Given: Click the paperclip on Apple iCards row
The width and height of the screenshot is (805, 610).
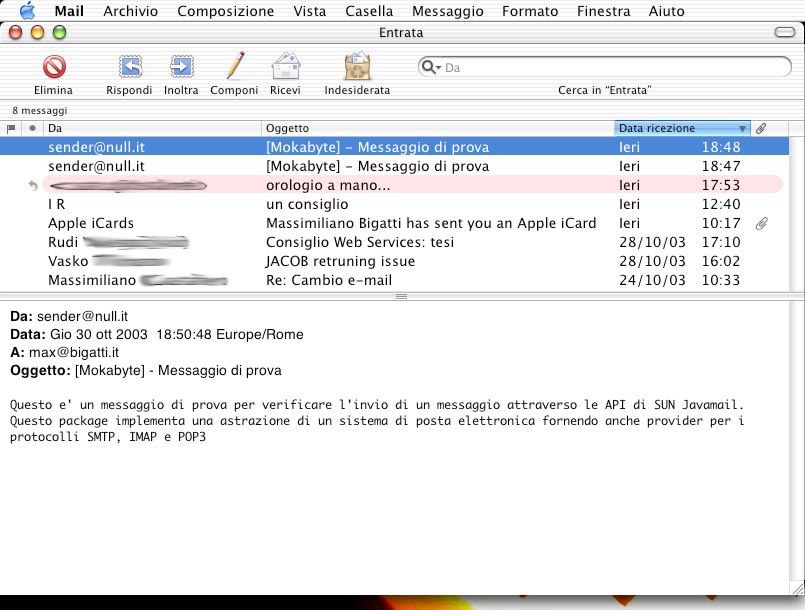Looking at the screenshot, I should pyautogui.click(x=761, y=223).
